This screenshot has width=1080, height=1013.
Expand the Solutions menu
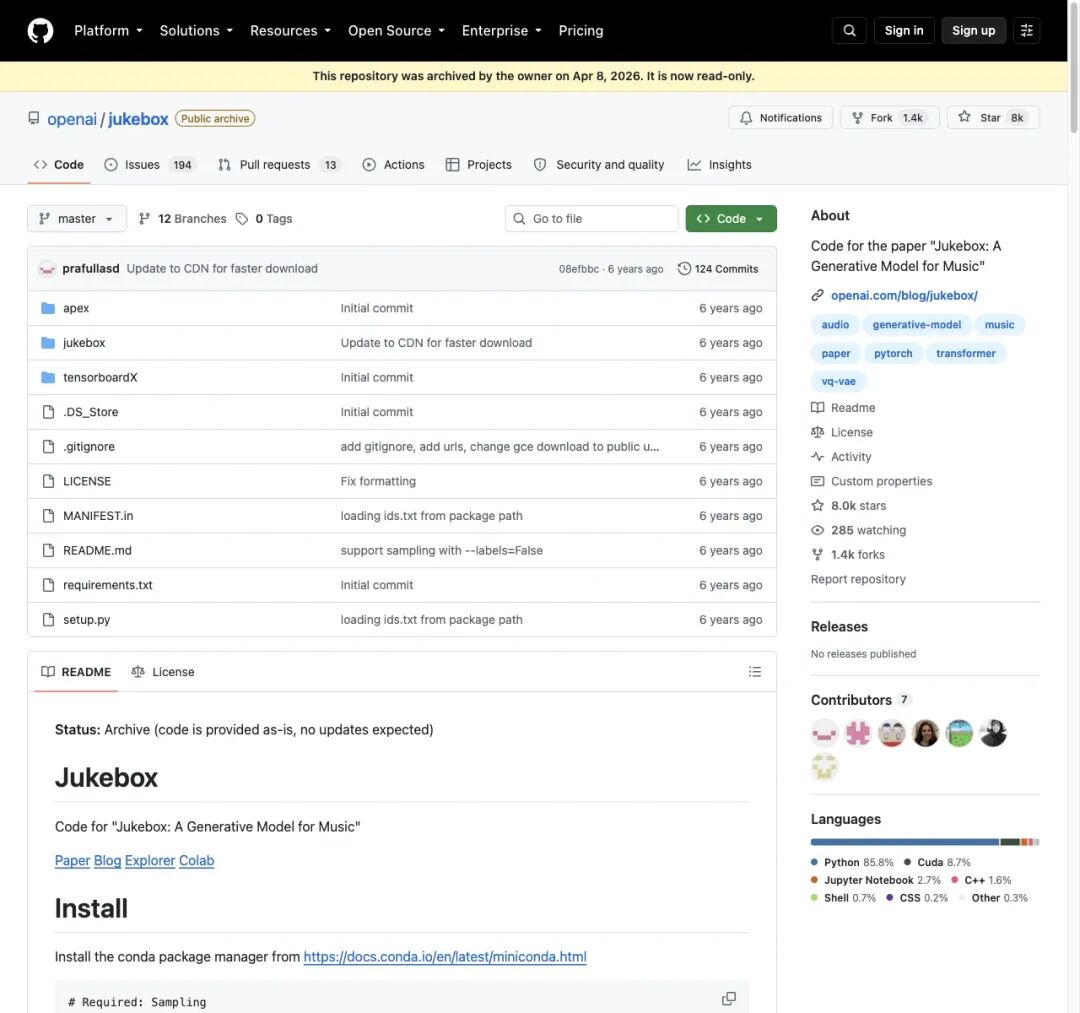[x=196, y=30]
